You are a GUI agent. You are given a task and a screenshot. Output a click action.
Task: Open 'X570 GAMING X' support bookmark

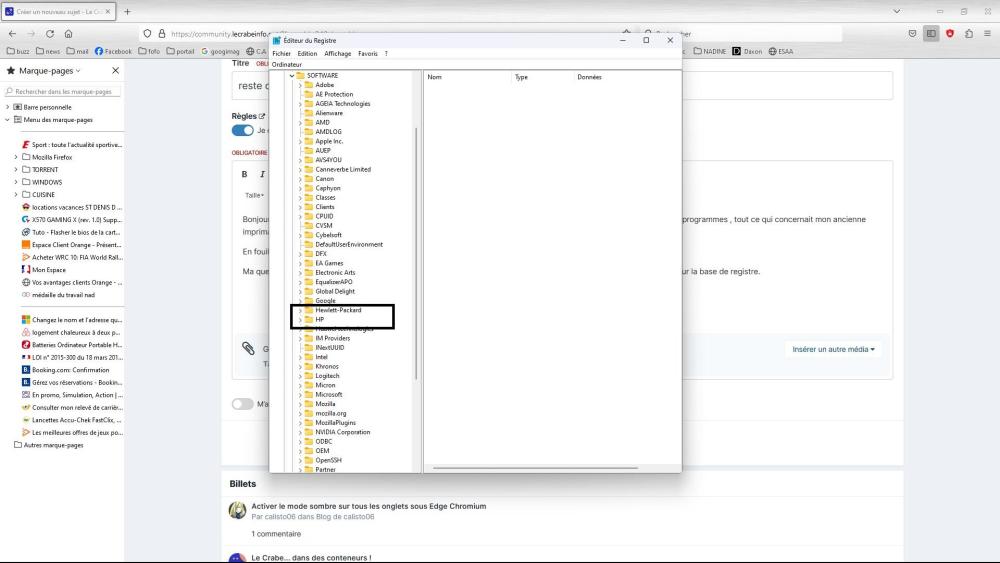(71, 219)
